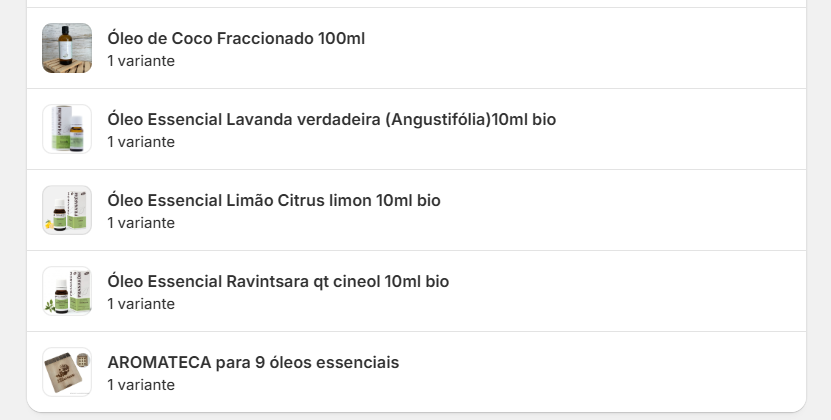Viewport: 831px width, 420px height.
Task: Click the Limão Citrus limon product image
Action: click(67, 210)
